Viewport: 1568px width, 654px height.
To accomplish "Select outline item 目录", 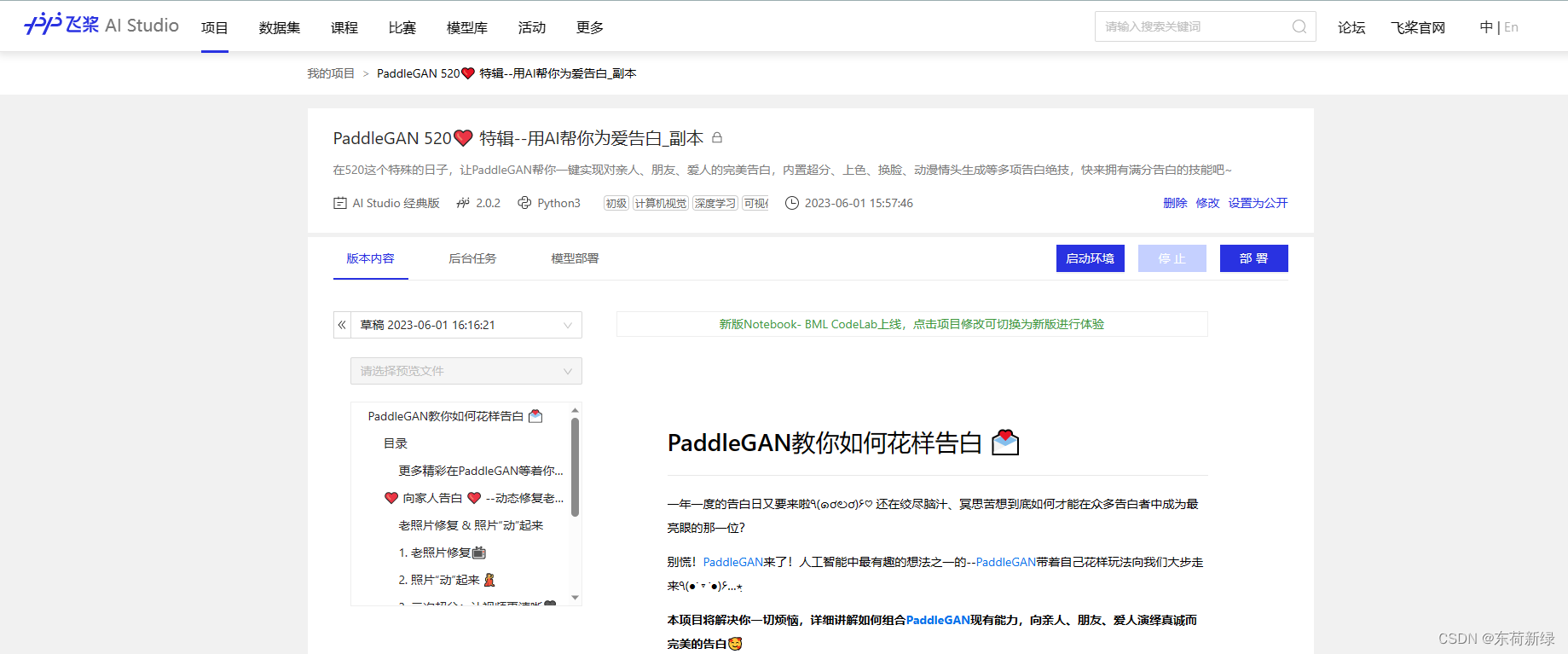I will 395,443.
